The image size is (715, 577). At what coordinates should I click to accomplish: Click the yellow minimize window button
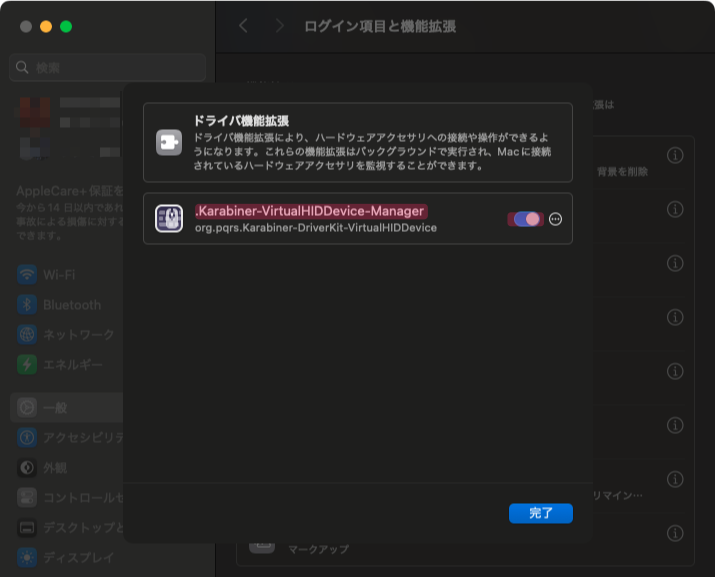pos(46,26)
